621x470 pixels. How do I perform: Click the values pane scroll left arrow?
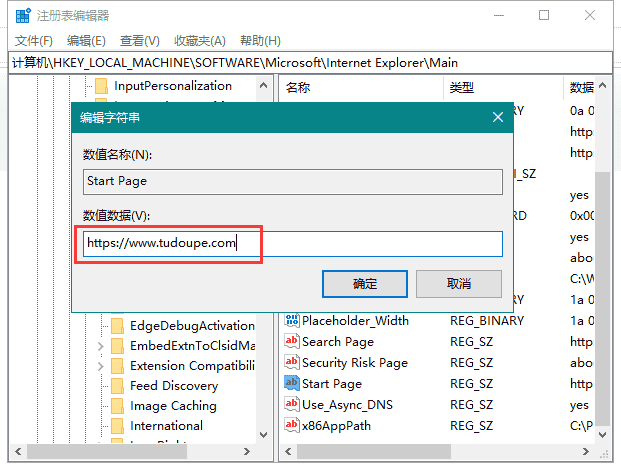(x=288, y=451)
